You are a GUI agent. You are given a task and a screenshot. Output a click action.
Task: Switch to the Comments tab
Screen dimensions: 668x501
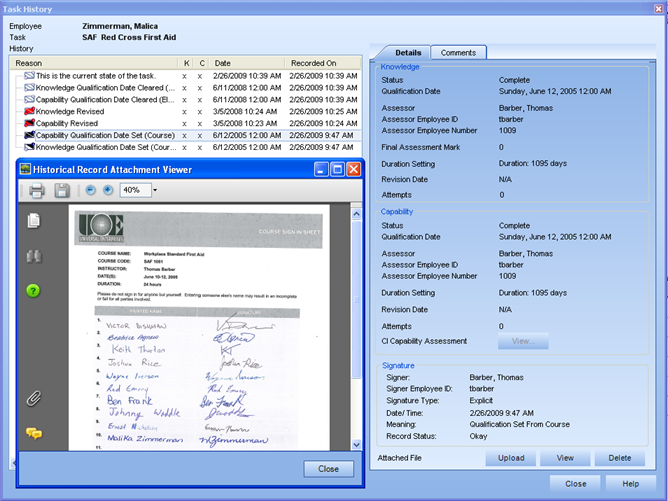[458, 52]
